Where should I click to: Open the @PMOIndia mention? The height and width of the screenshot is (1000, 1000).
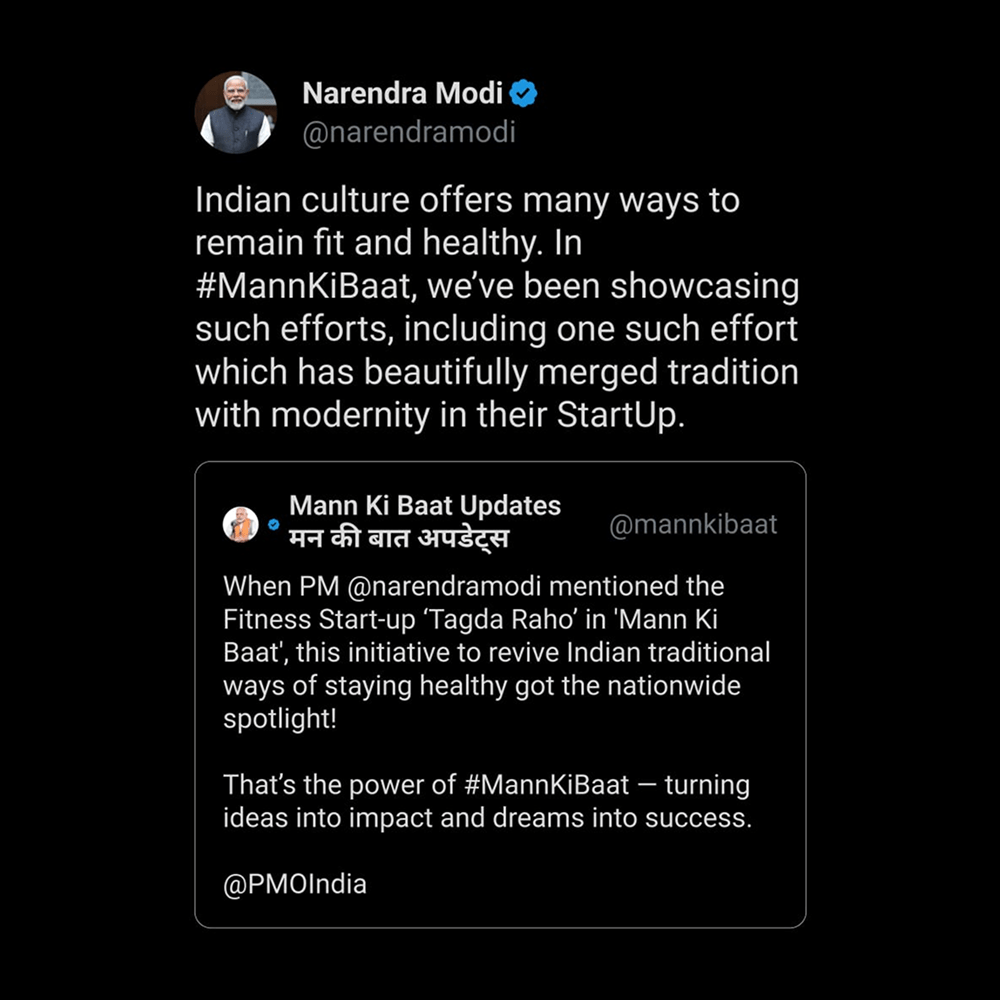(x=295, y=884)
